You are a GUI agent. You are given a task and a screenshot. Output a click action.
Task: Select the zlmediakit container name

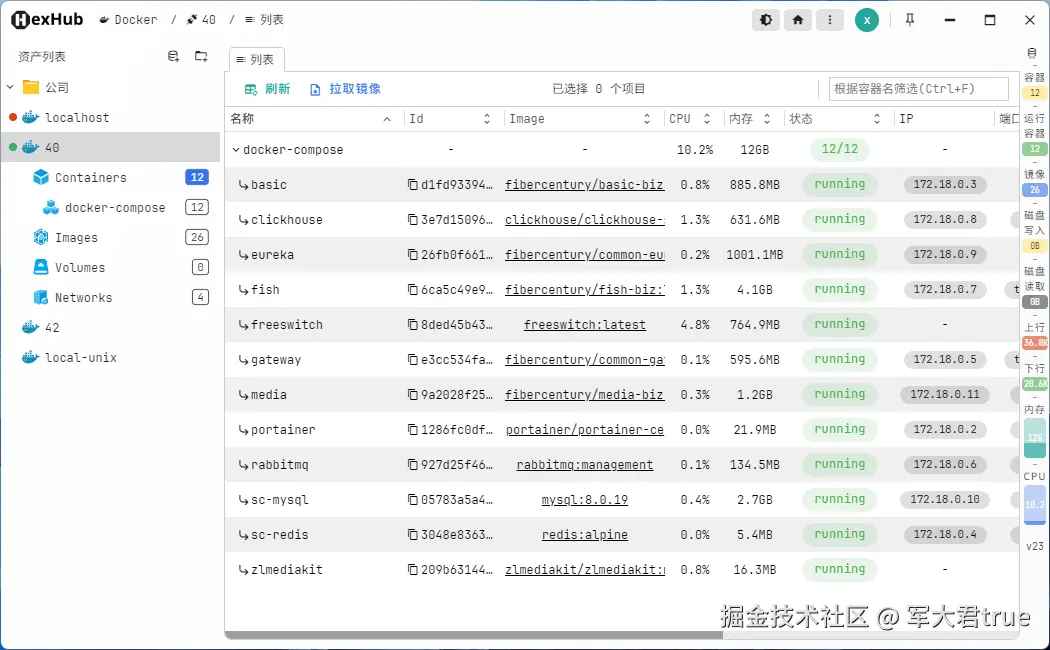(x=287, y=570)
